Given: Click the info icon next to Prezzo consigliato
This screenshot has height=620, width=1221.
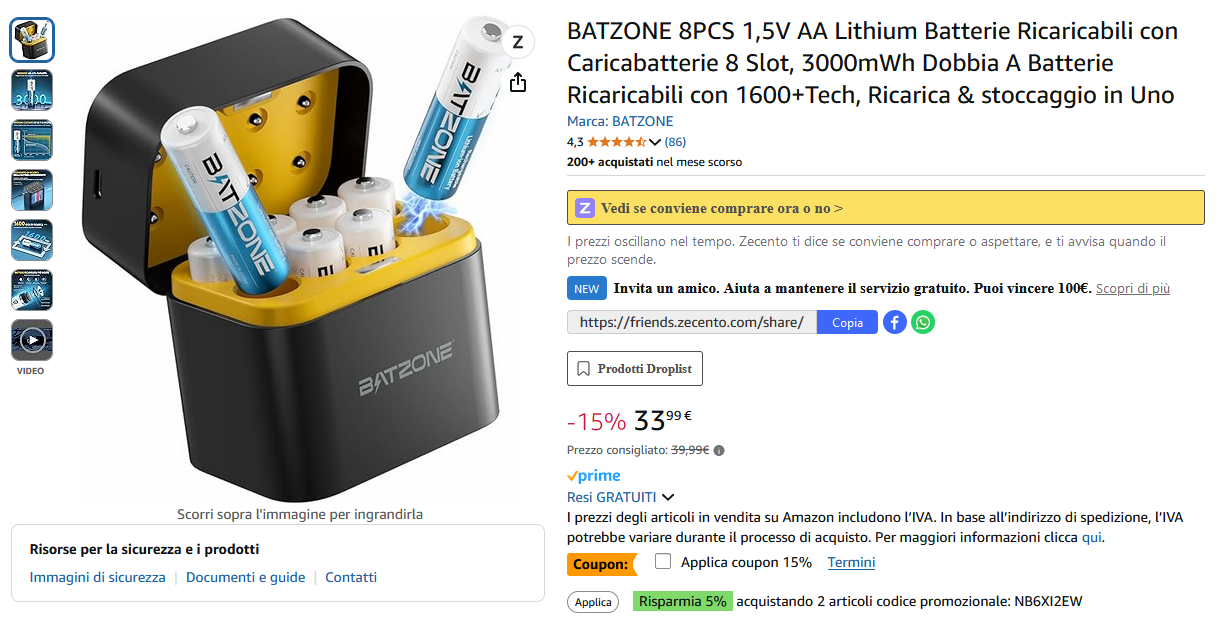Looking at the screenshot, I should (x=720, y=450).
